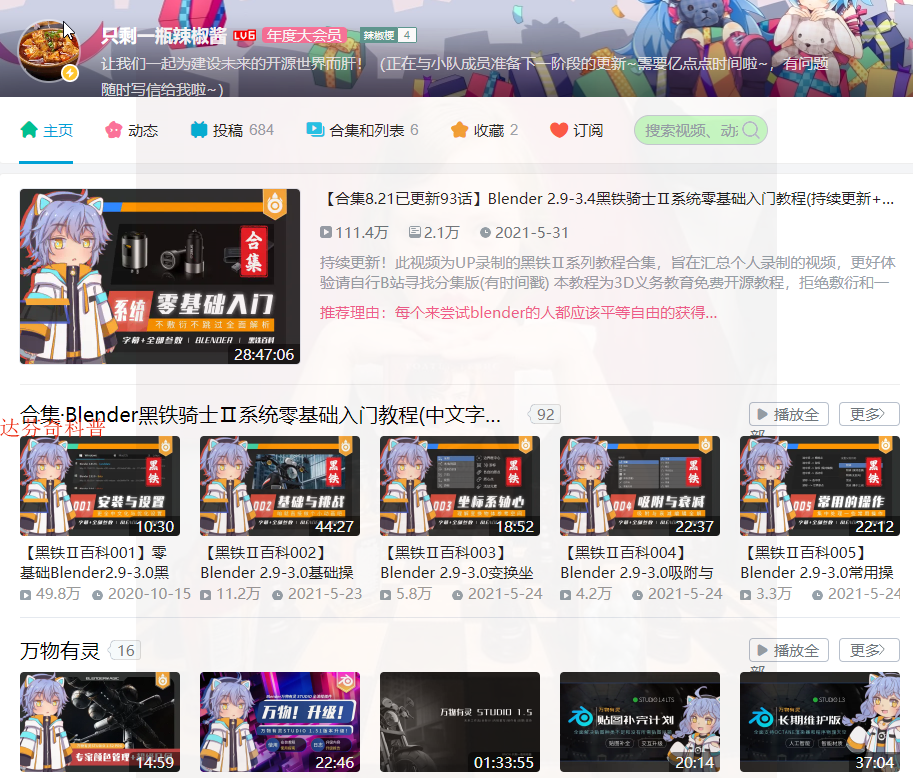Click the pink 动态 icon

click(x=114, y=130)
